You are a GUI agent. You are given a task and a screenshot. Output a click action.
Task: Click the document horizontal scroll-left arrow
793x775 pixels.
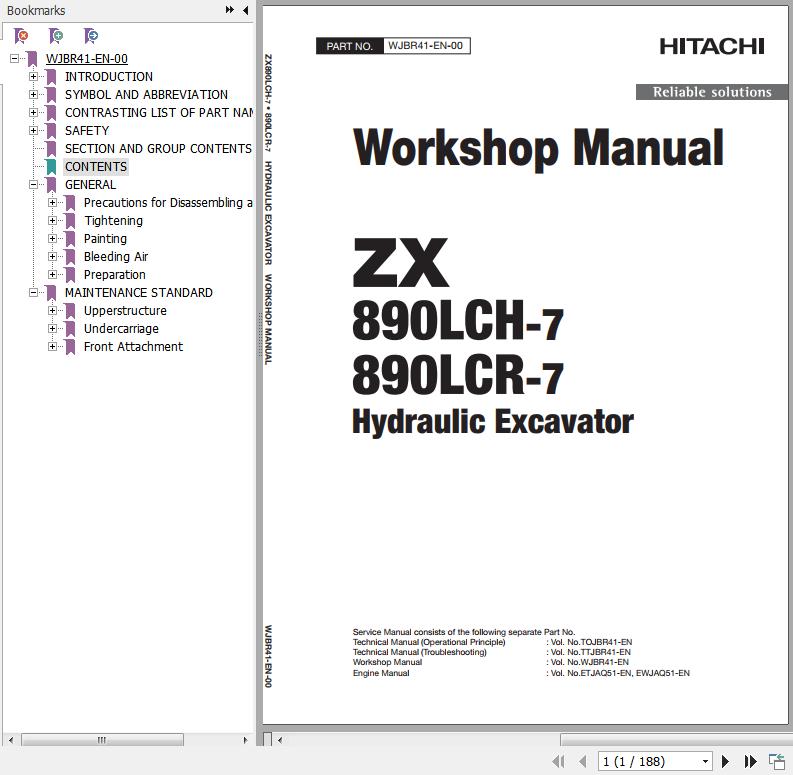280,740
